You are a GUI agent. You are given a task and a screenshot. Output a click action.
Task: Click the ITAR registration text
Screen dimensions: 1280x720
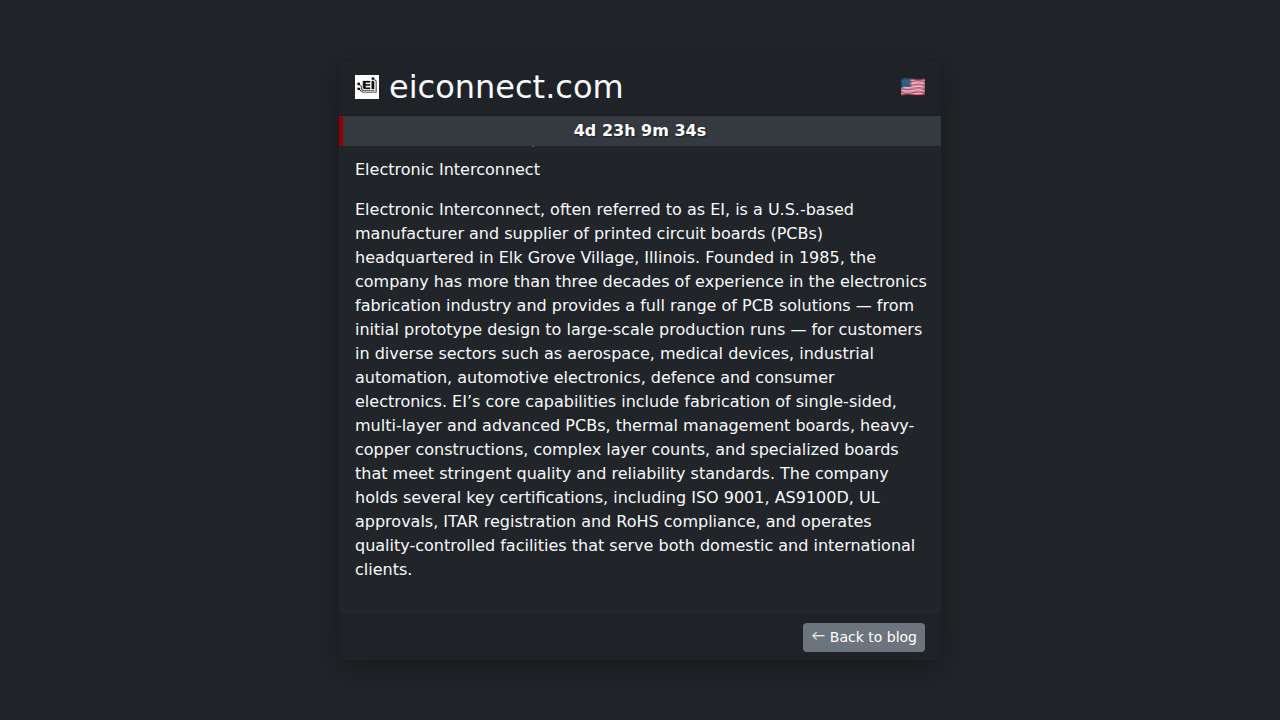coord(509,521)
